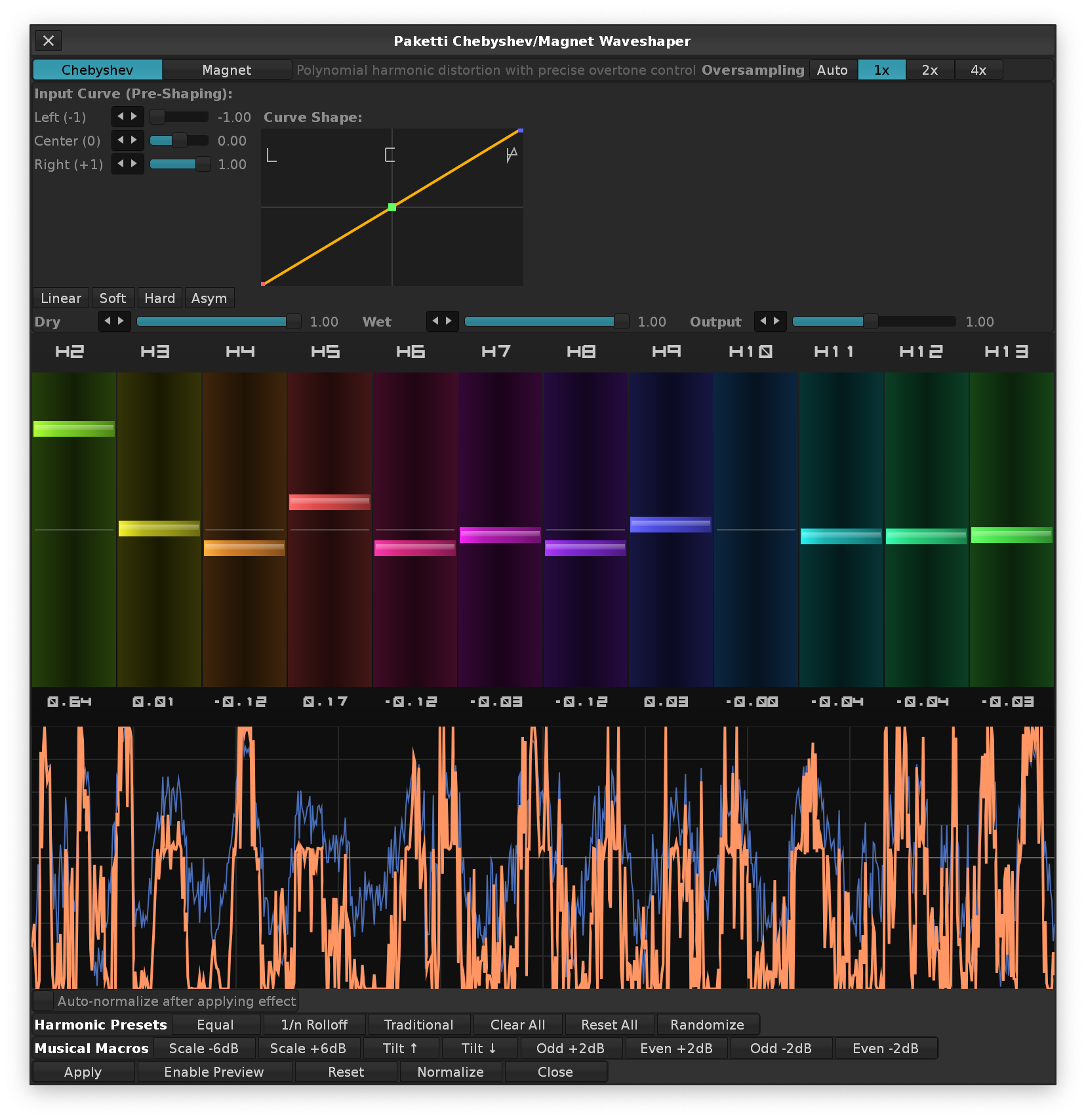This screenshot has height=1120, width=1086.
Task: Select the Chebyshev tab
Action: pos(97,70)
